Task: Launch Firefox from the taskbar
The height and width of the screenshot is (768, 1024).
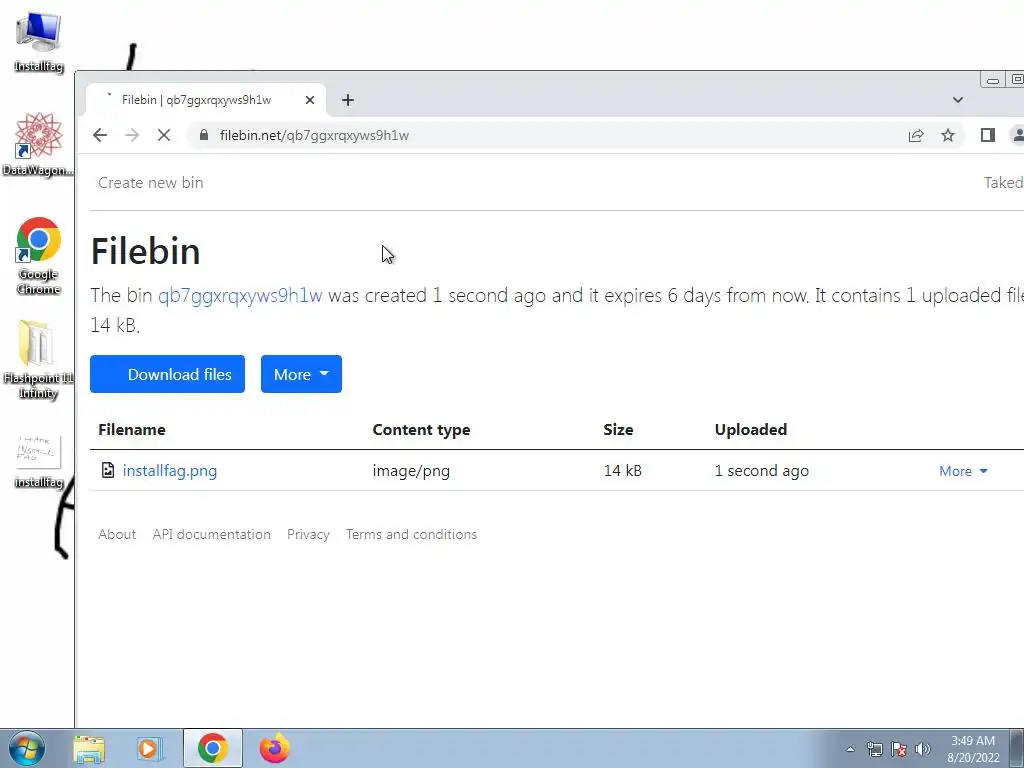Action: [274, 748]
